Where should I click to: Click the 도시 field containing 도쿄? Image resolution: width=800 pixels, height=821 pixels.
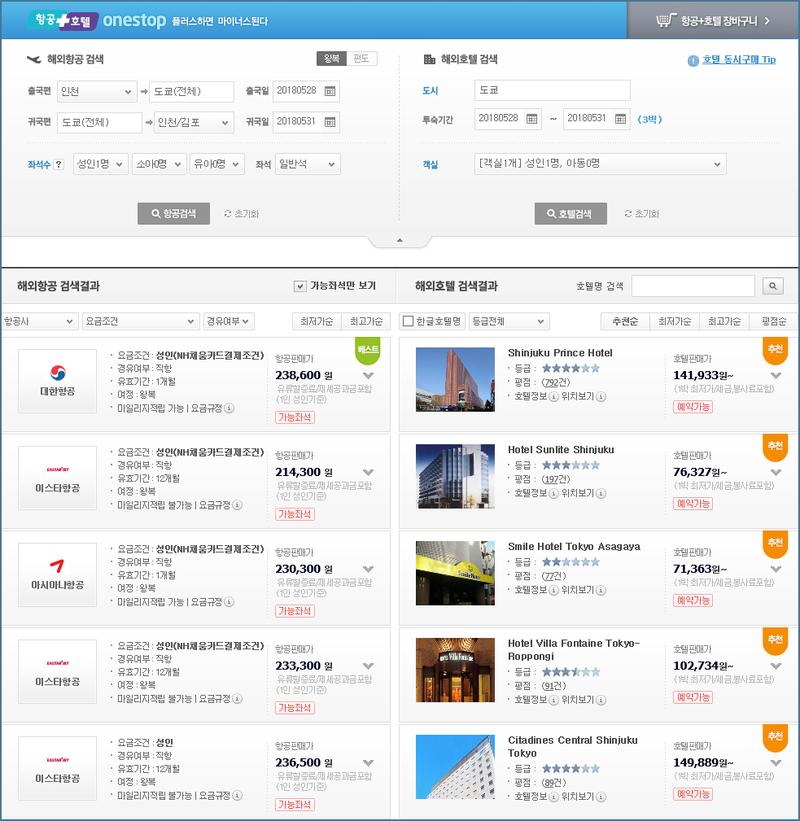point(552,90)
